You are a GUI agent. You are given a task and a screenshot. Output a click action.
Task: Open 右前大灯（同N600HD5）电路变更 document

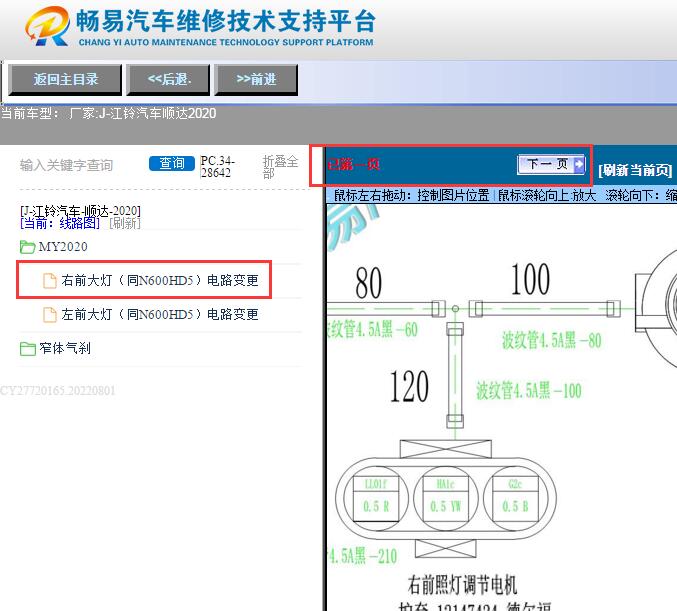click(x=160, y=280)
